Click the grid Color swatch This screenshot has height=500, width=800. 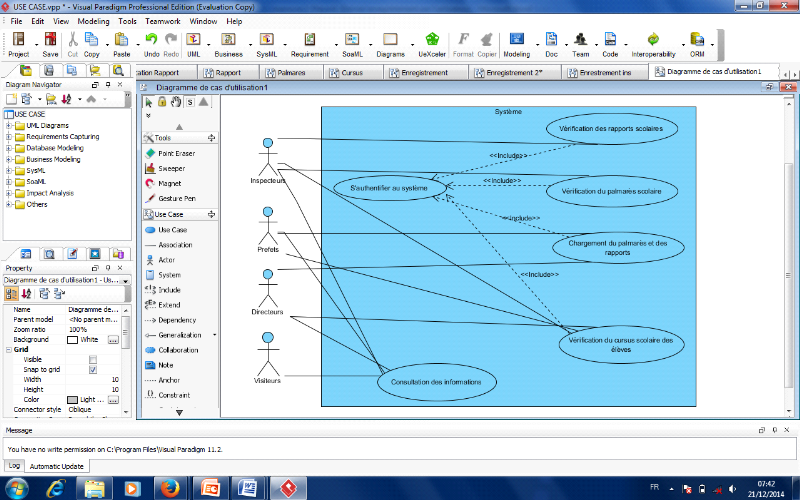[x=73, y=400]
